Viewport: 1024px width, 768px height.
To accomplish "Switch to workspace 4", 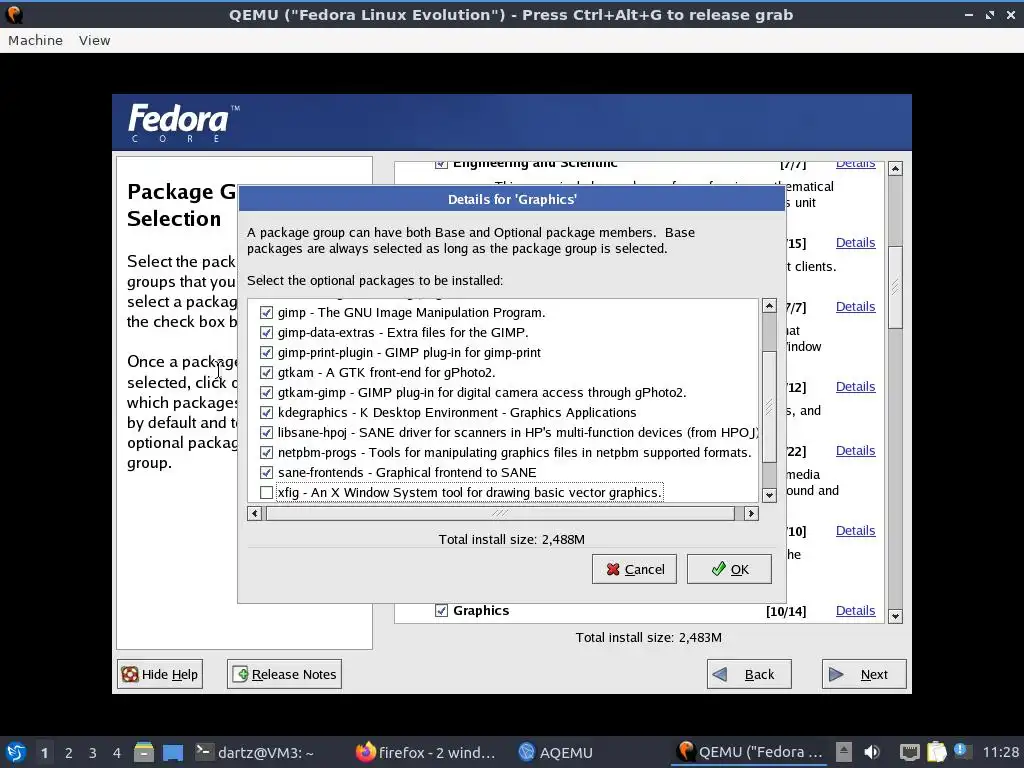I will click(117, 752).
